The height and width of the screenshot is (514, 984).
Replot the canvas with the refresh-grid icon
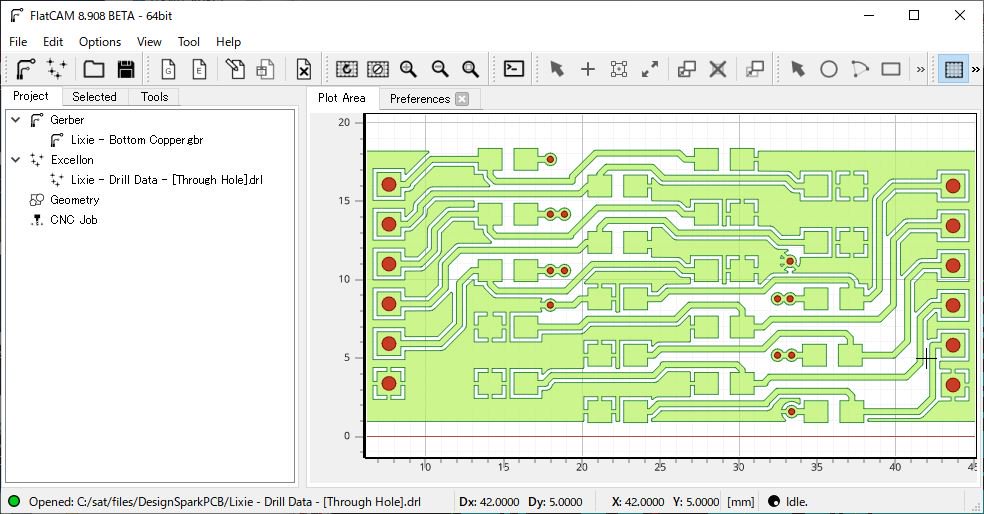[x=346, y=69]
